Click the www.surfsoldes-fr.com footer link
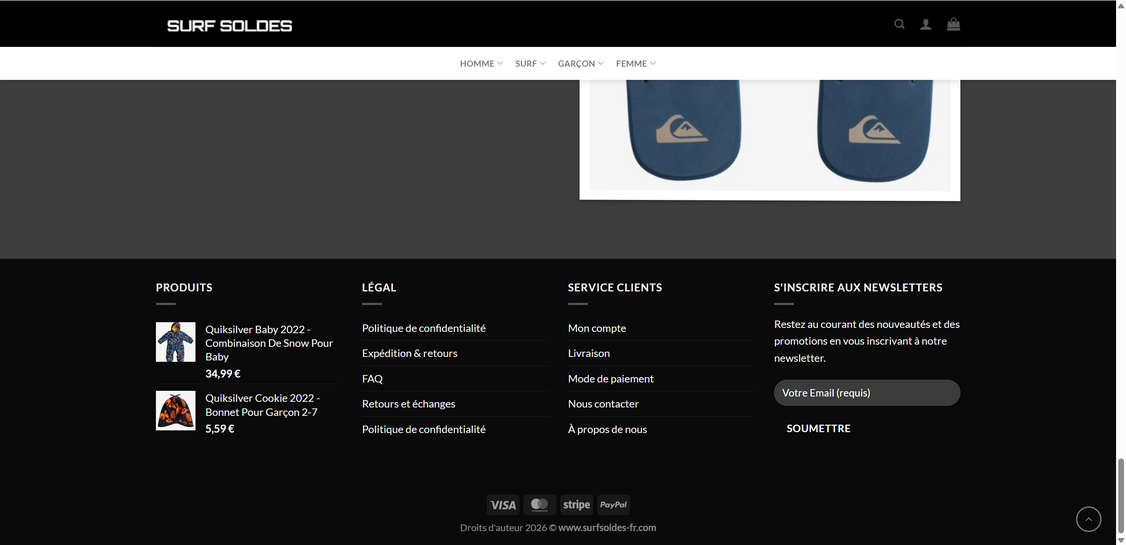This screenshot has width=1126, height=545. point(608,528)
